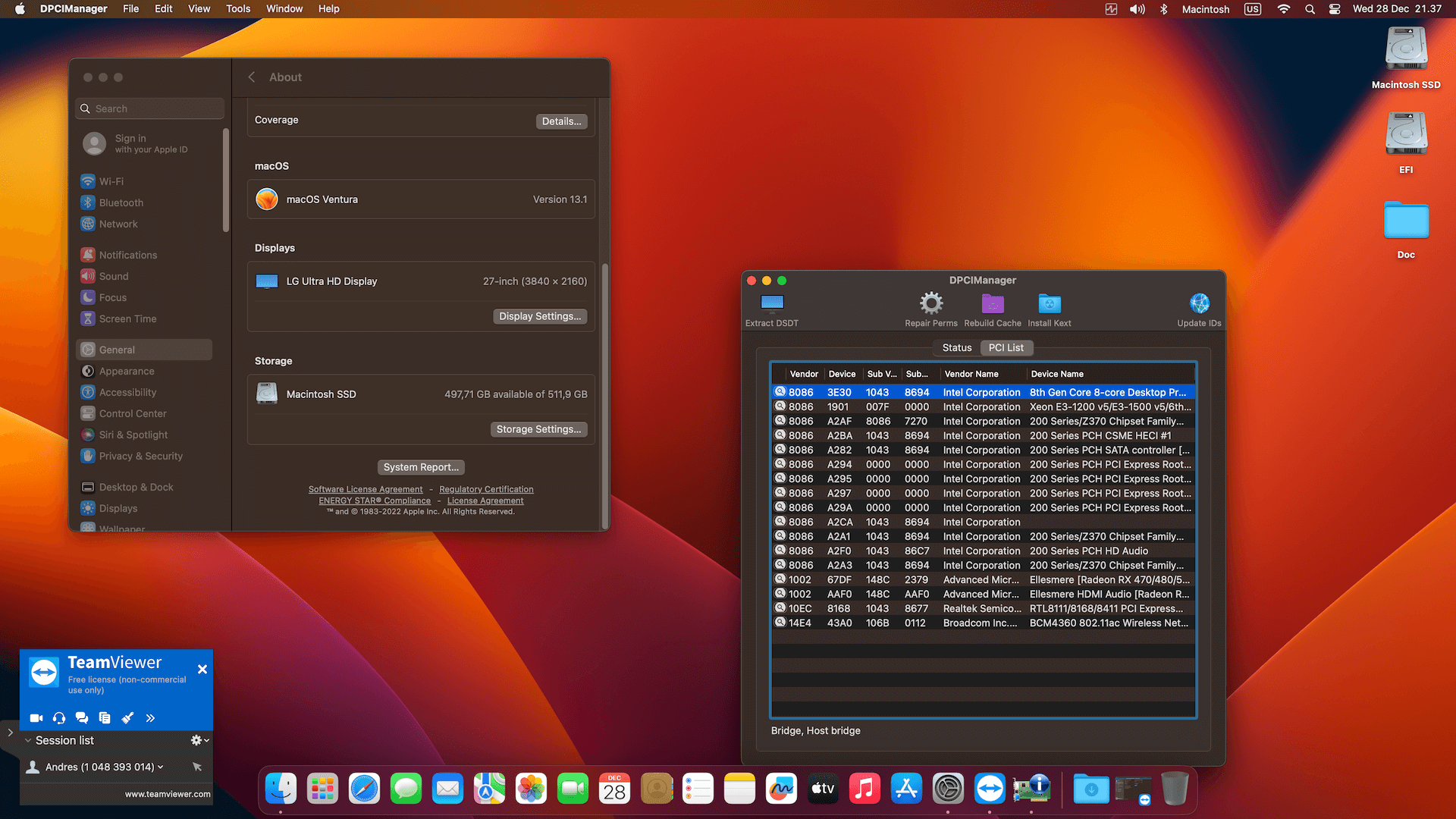Viewport: 1456px width, 819px height.
Task: Open the Tools menu
Action: tap(238, 8)
